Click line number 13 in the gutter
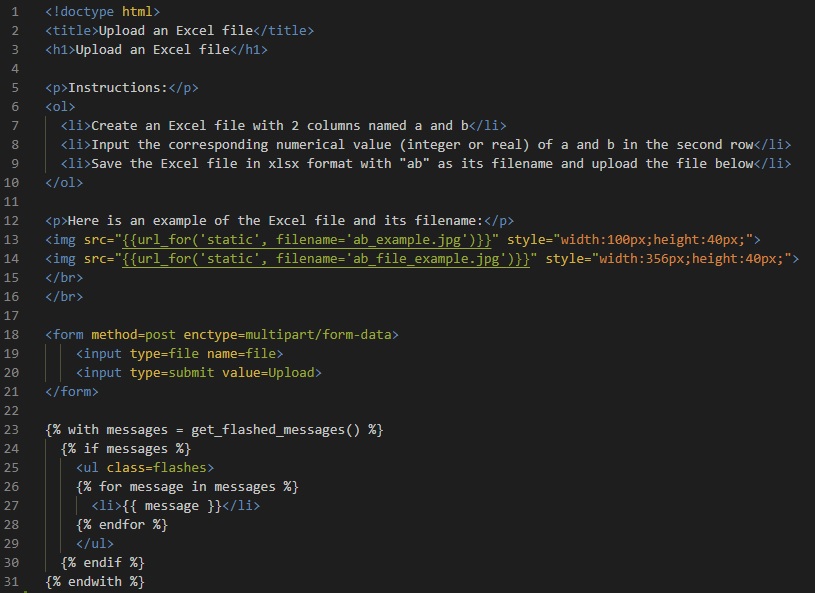815x593 pixels. [11, 240]
